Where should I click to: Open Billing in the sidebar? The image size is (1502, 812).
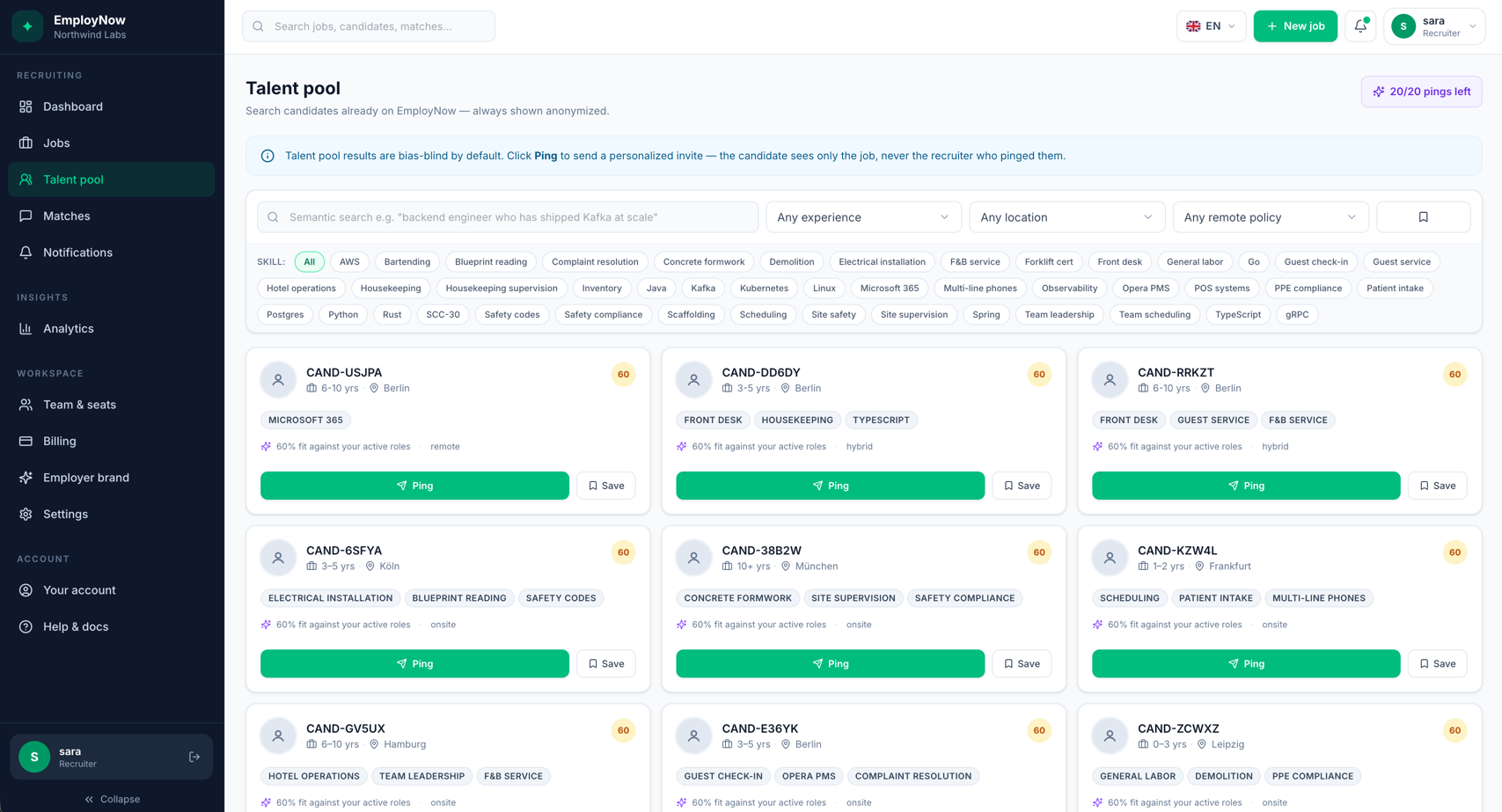coord(112,441)
